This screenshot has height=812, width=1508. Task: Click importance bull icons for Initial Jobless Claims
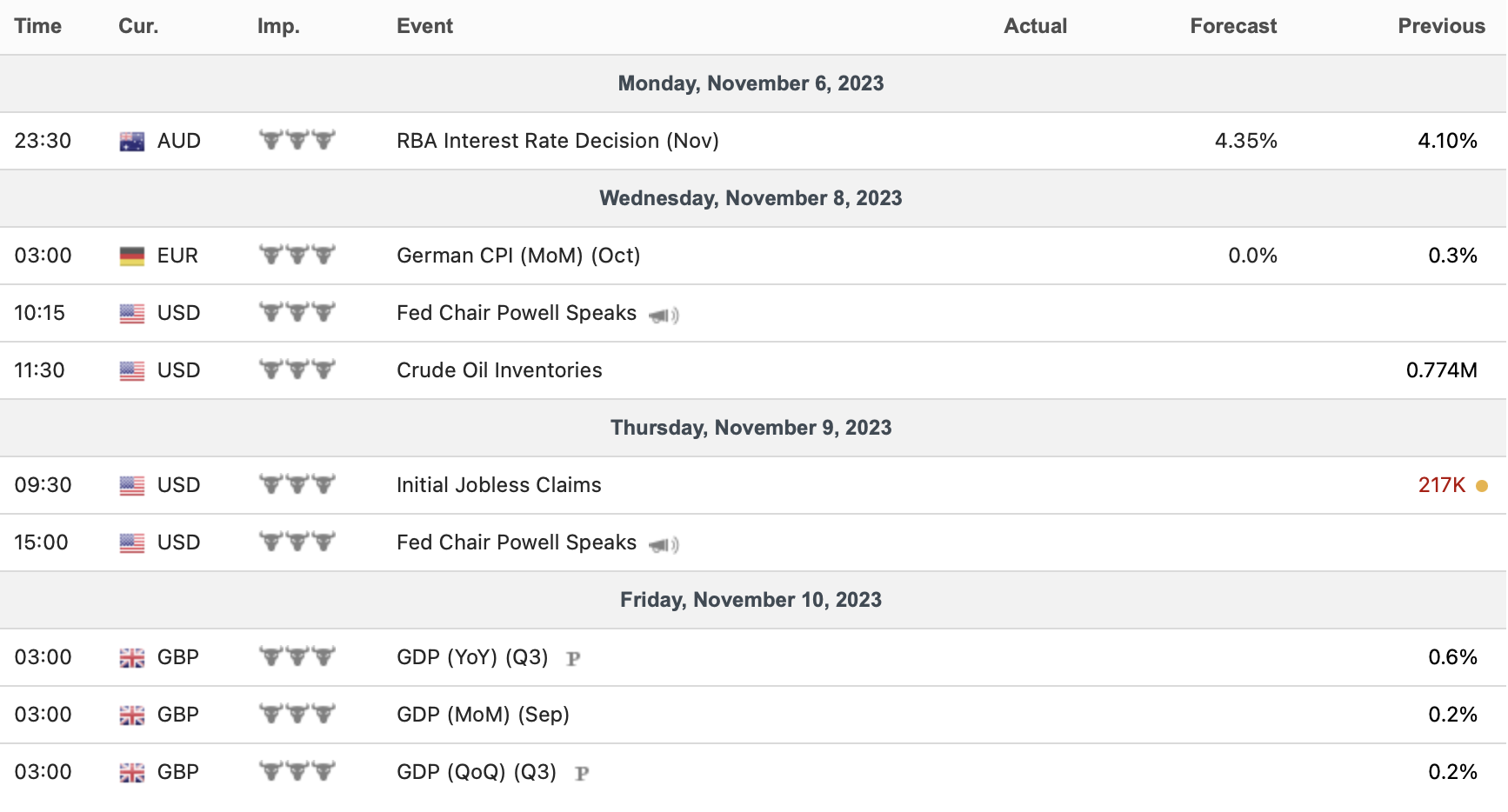click(297, 484)
